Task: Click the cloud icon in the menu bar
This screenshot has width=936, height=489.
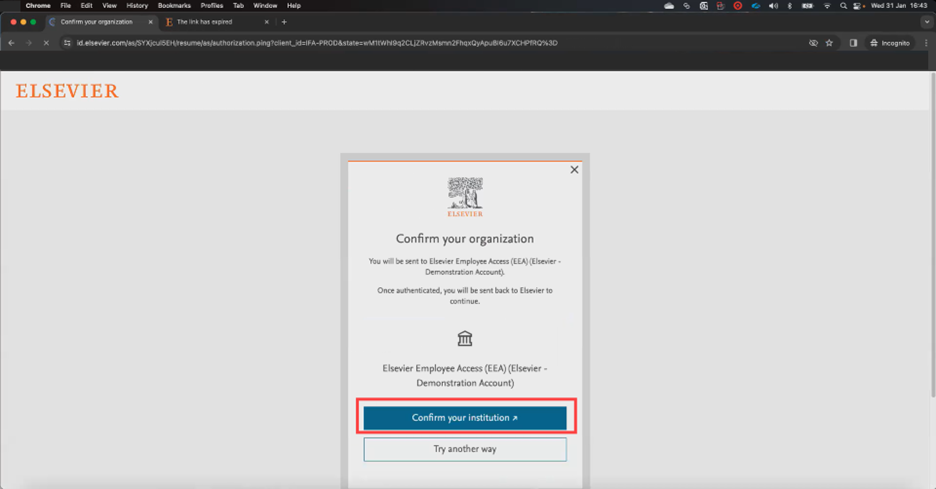Action: tap(669, 5)
